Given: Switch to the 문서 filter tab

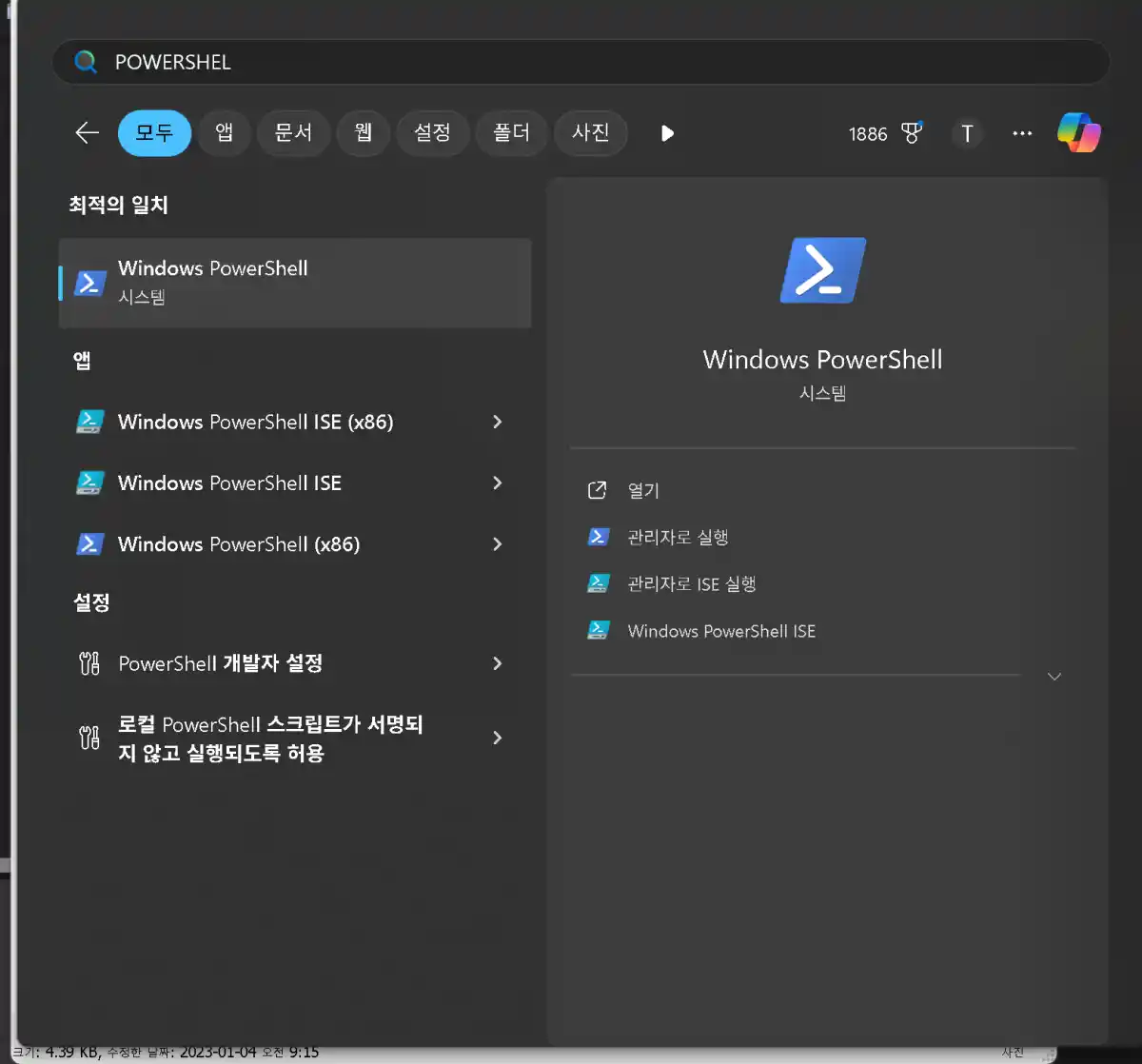Looking at the screenshot, I should (x=293, y=133).
